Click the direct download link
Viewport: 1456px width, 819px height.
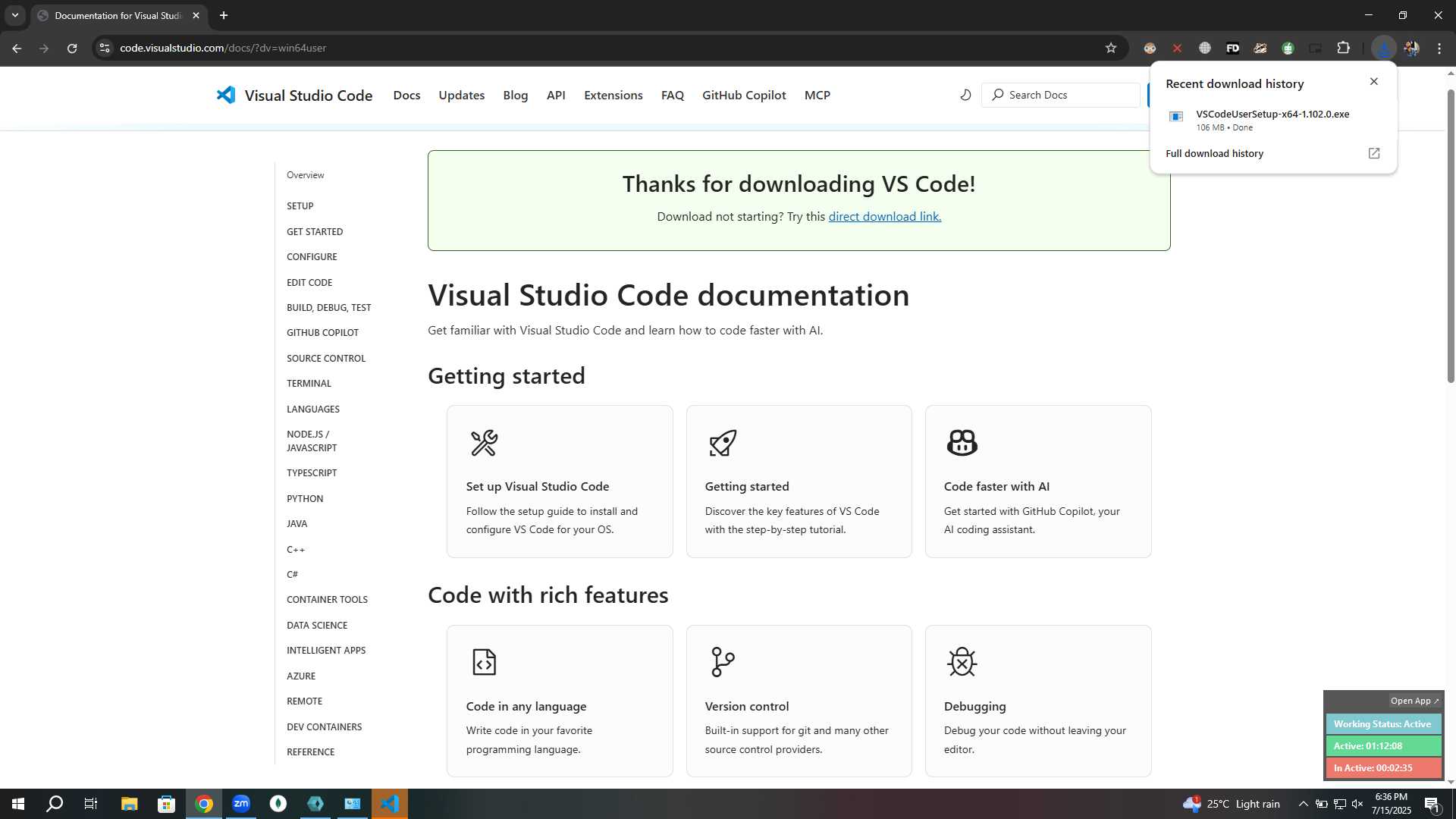(884, 216)
